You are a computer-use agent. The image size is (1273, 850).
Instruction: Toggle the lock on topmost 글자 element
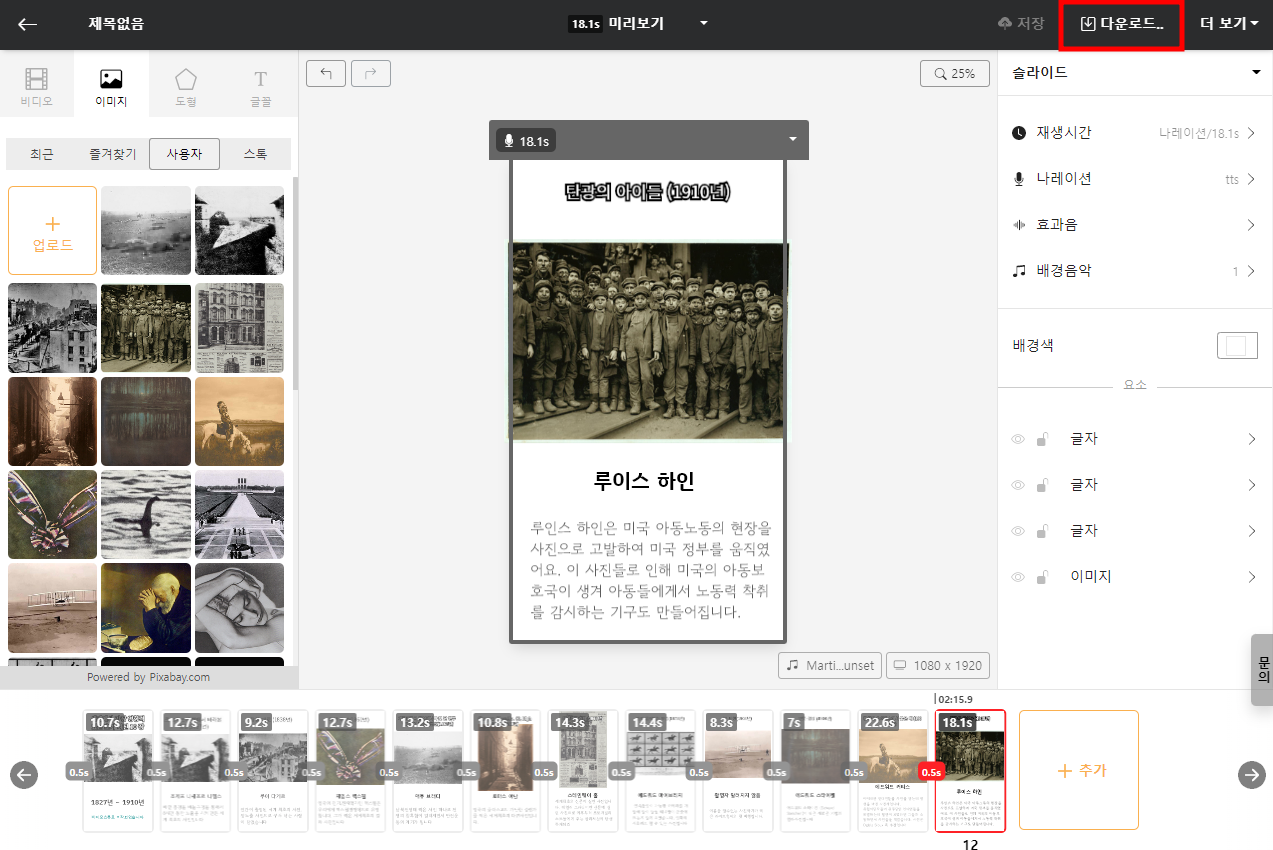(x=1043, y=439)
